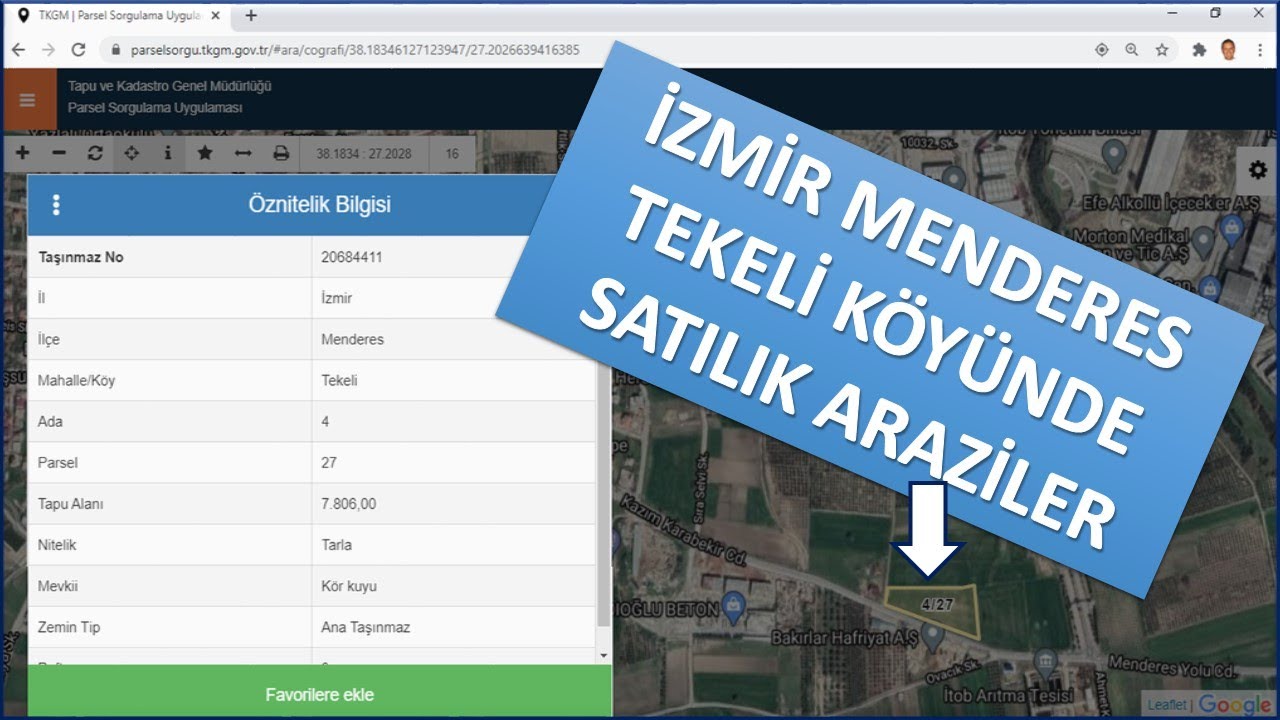
Task: Select the measure distance arrow tool
Action: (243, 154)
